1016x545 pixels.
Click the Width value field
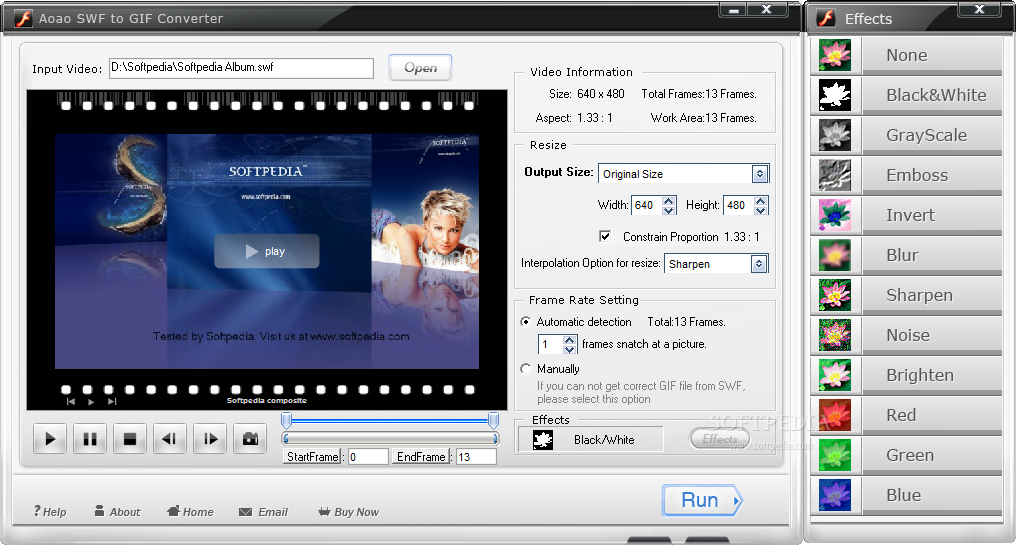pyautogui.click(x=647, y=205)
